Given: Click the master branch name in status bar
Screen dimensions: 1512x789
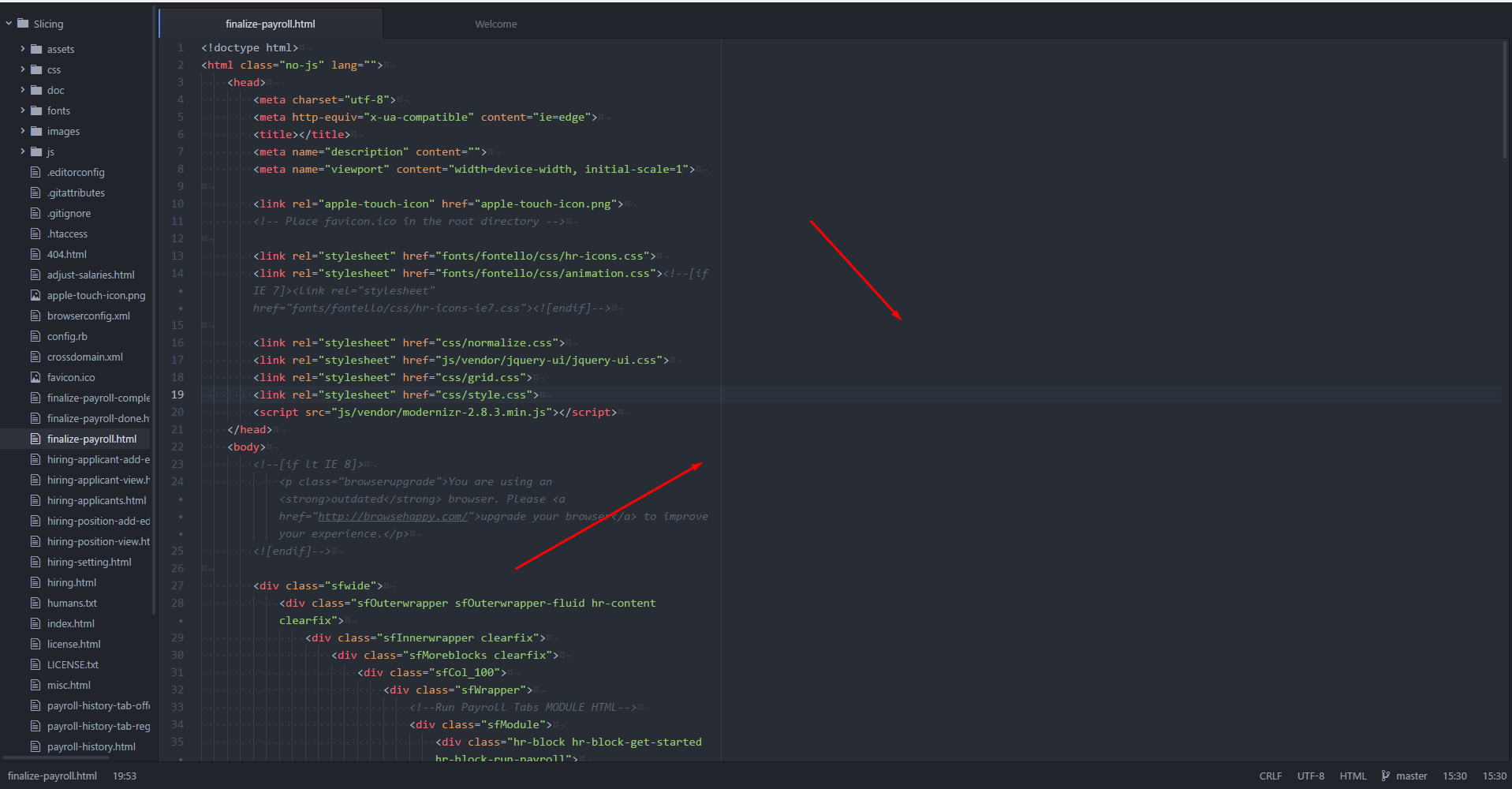Looking at the screenshot, I should pyautogui.click(x=1412, y=776).
